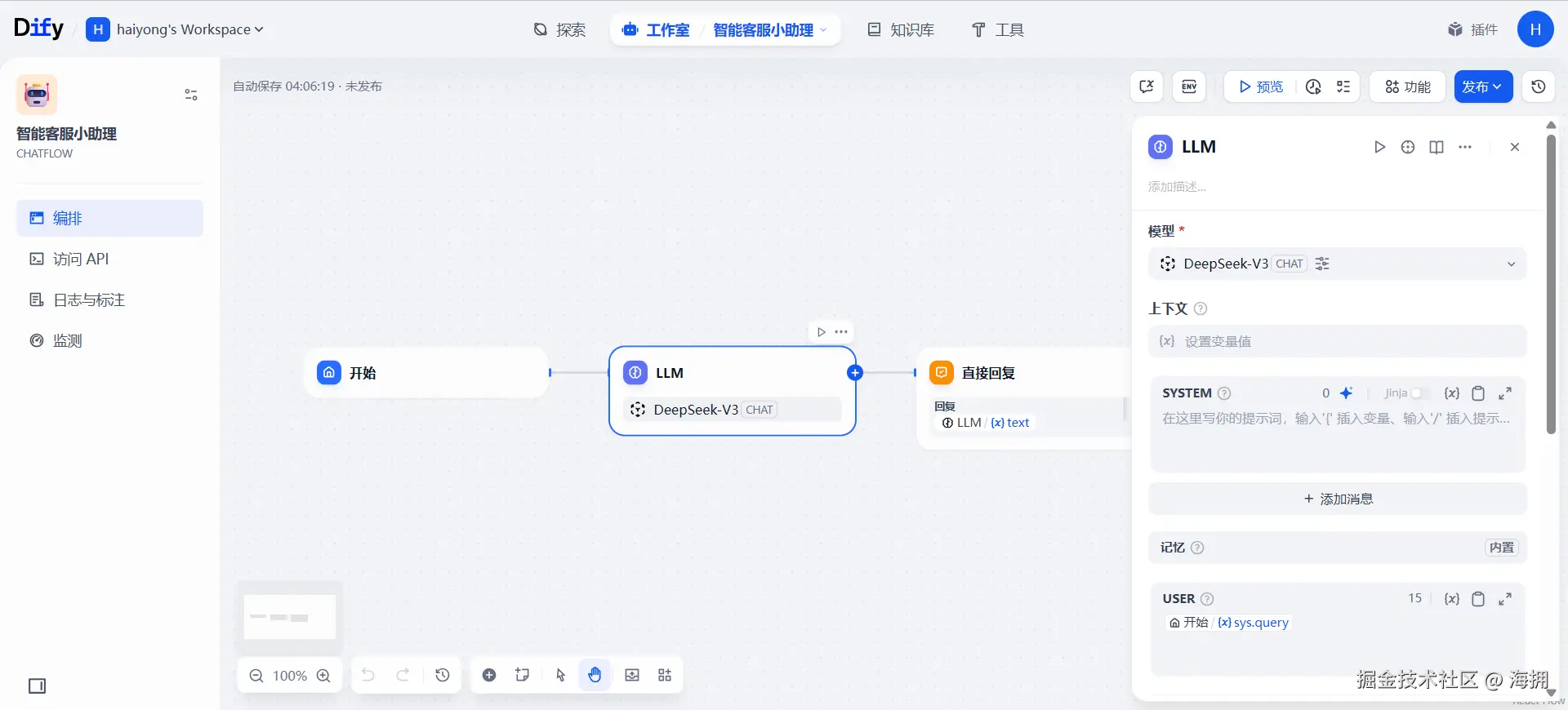The width and height of the screenshot is (1568, 710).
Task: Expand the 智能客服小助理 app switcher
Action: (770, 30)
